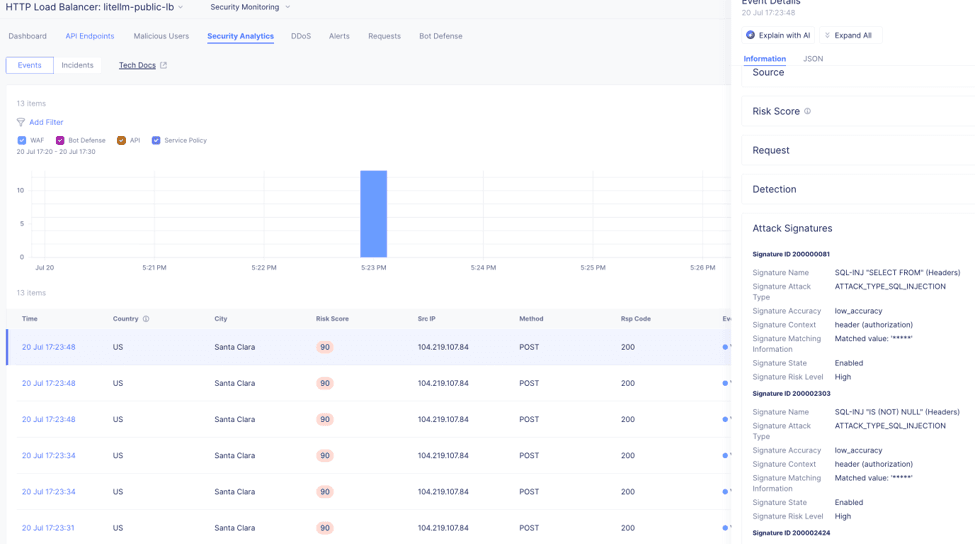Viewport: 975px width, 544px height.
Task: Click the Explain with AI icon
Action: pos(750,35)
